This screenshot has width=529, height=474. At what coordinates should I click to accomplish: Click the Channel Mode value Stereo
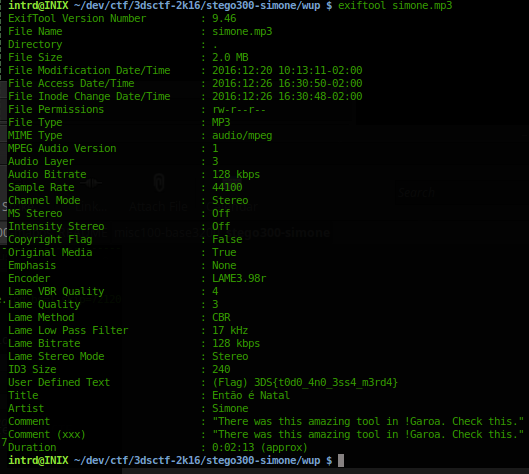pyautogui.click(x=230, y=200)
